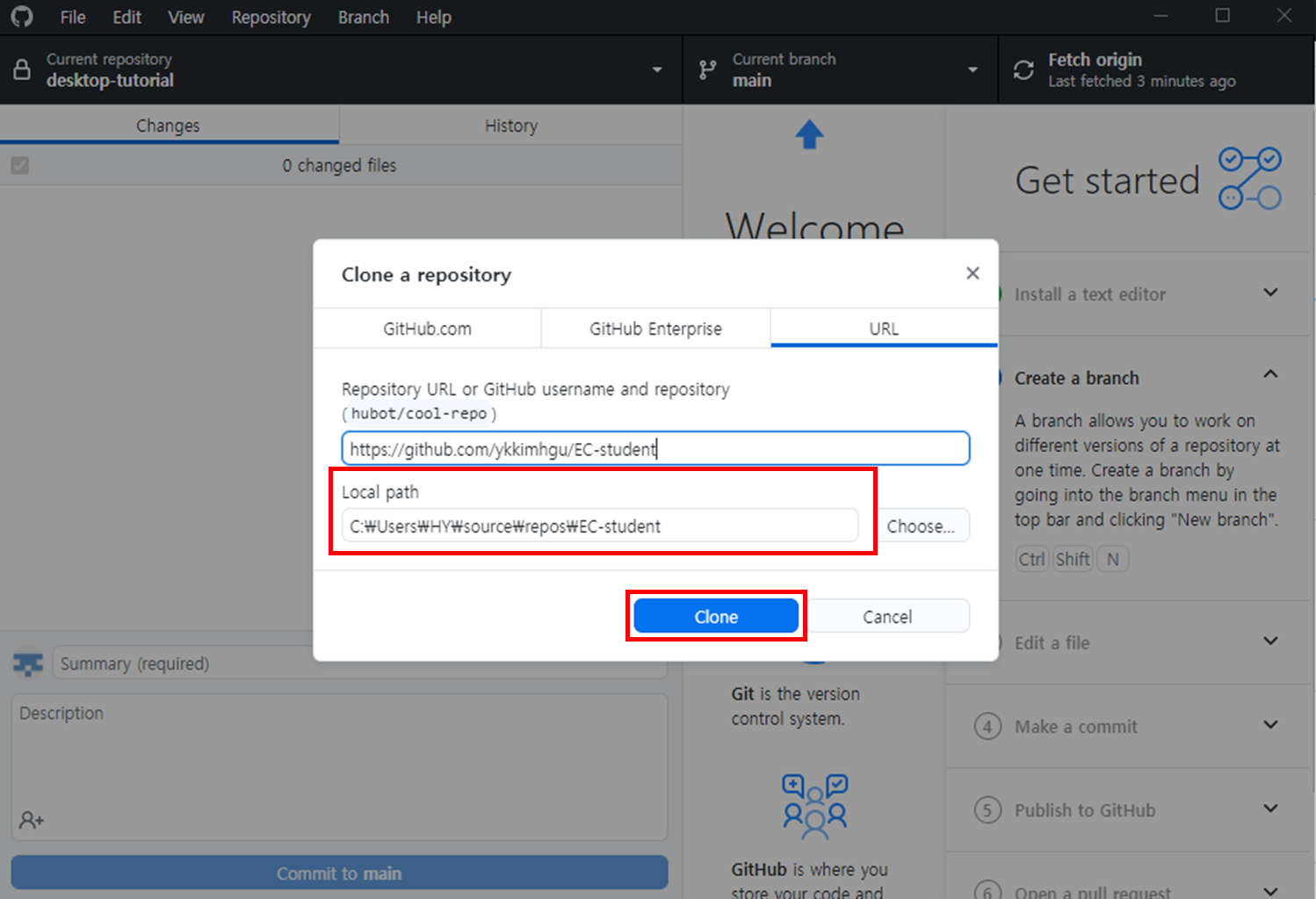The height and width of the screenshot is (899, 1316).
Task: Click the Choose... button for local path
Action: click(921, 526)
